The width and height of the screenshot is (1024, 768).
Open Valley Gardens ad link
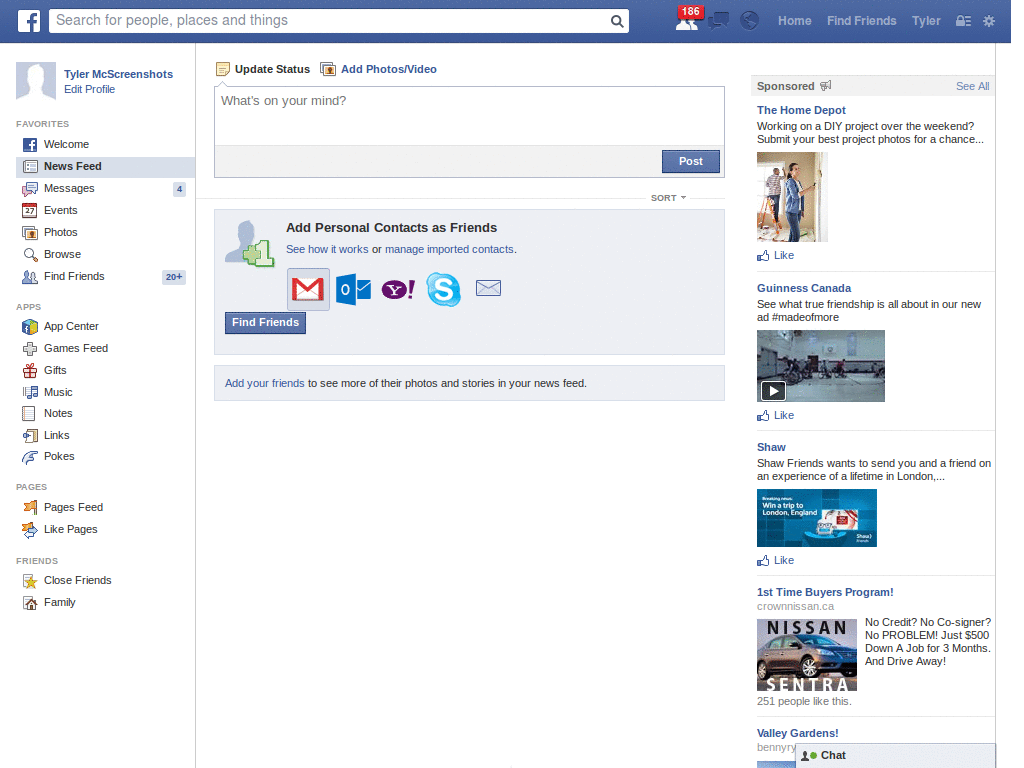797,733
